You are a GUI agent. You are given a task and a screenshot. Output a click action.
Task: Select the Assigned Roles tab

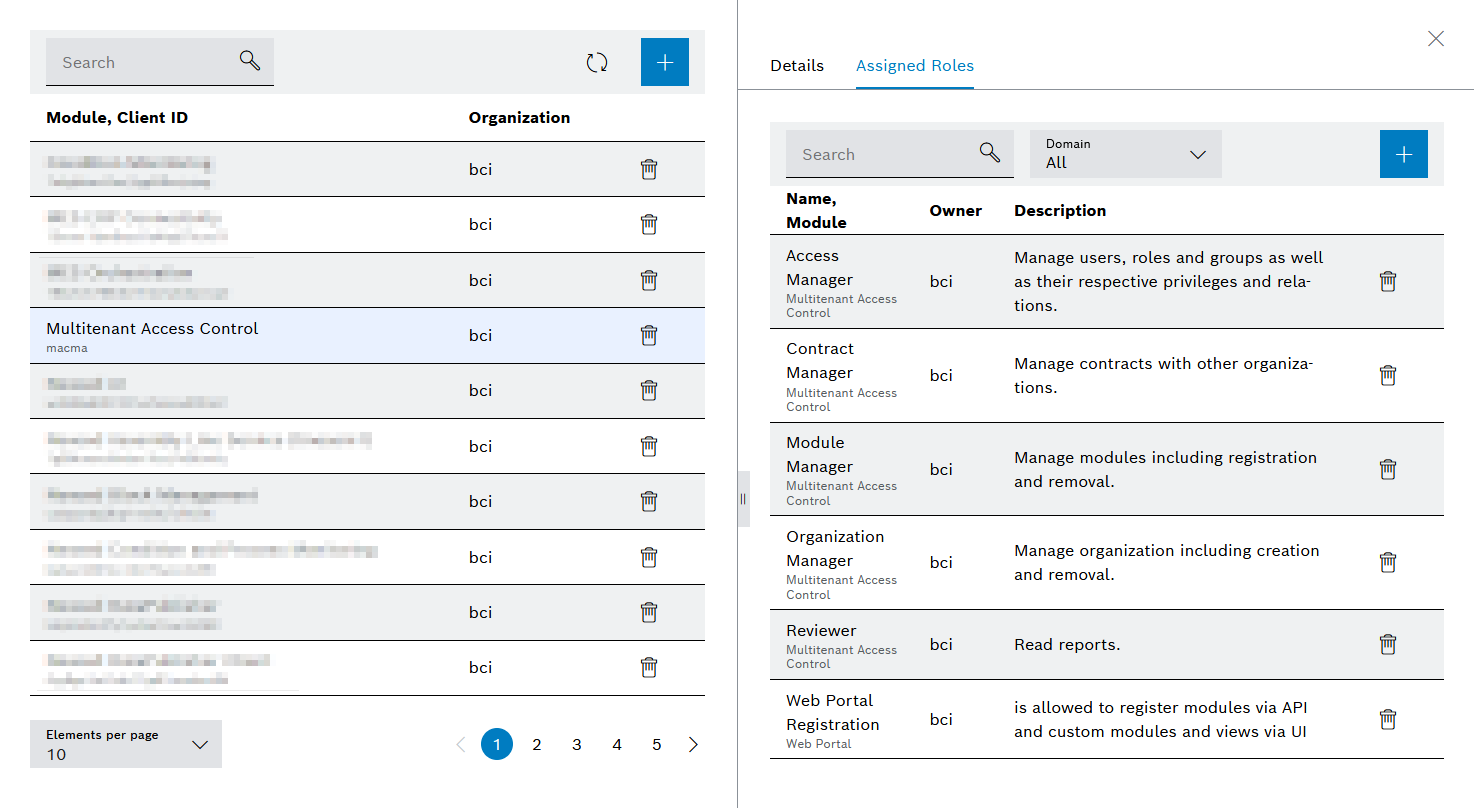click(x=915, y=66)
